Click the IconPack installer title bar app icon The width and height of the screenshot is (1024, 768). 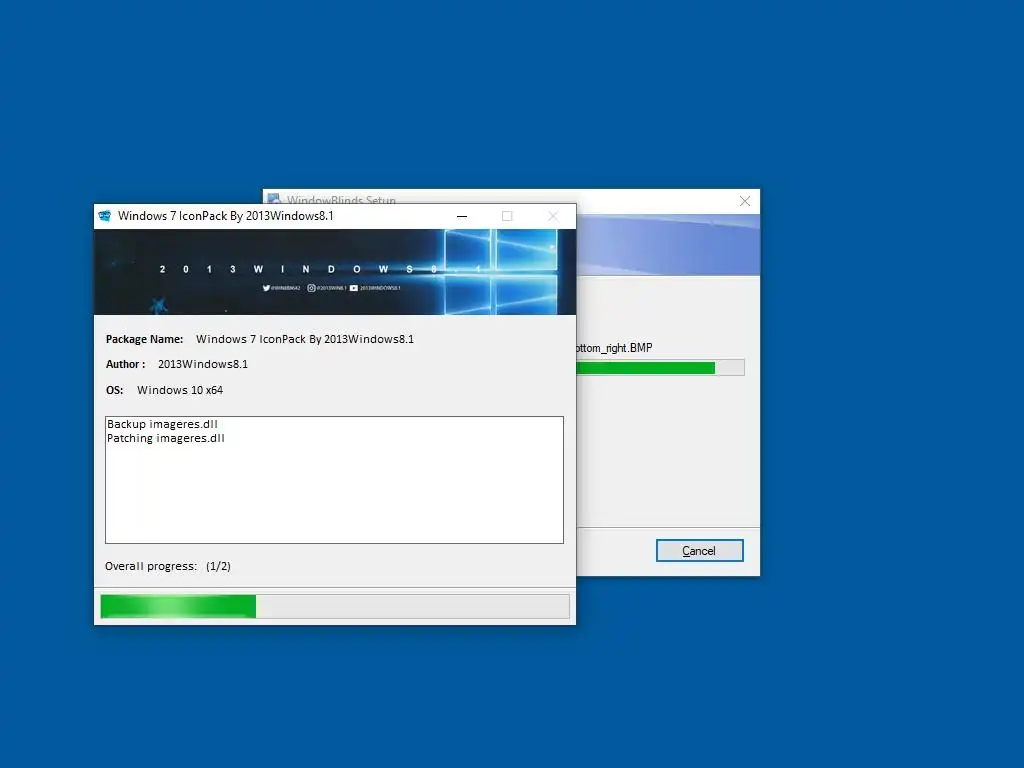[x=104, y=216]
